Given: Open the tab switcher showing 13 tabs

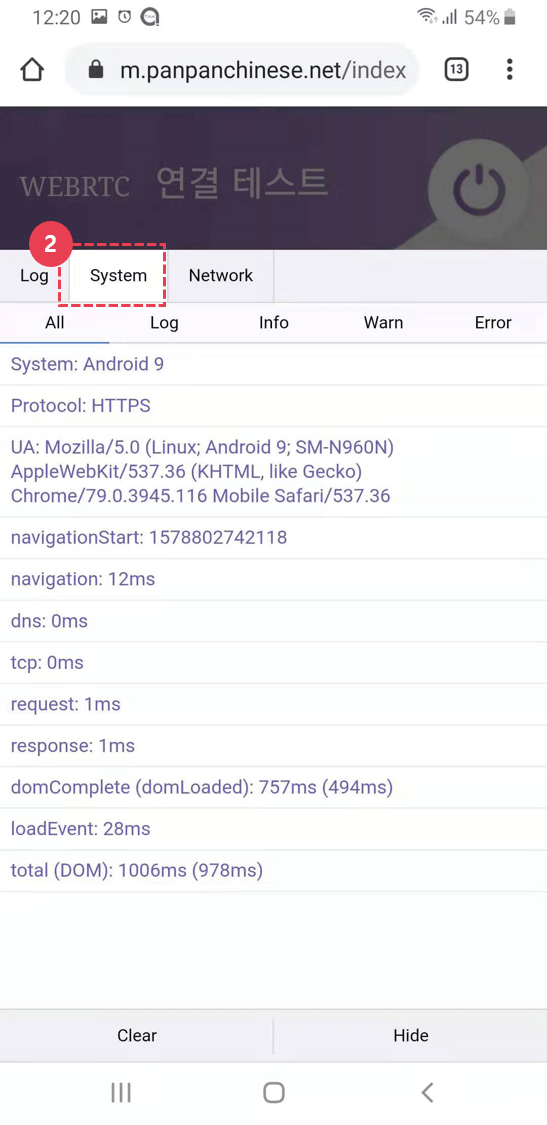Looking at the screenshot, I should pyautogui.click(x=457, y=70).
